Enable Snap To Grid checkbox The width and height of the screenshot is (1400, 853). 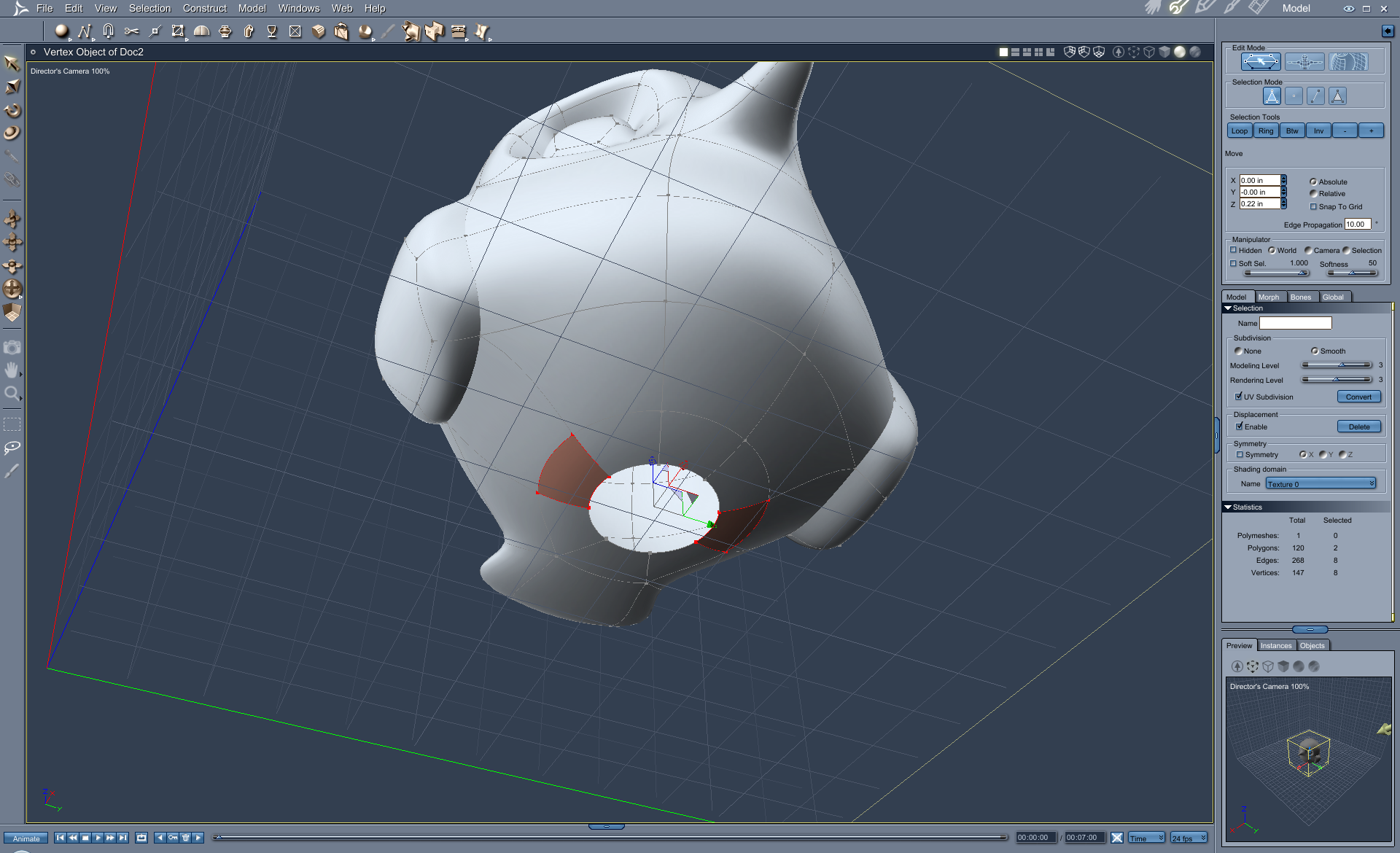click(1313, 207)
